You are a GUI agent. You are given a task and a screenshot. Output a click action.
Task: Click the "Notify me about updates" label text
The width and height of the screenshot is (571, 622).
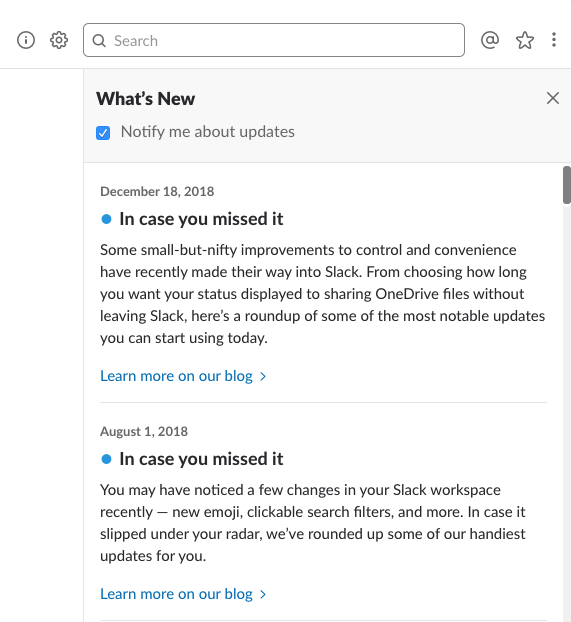(208, 132)
